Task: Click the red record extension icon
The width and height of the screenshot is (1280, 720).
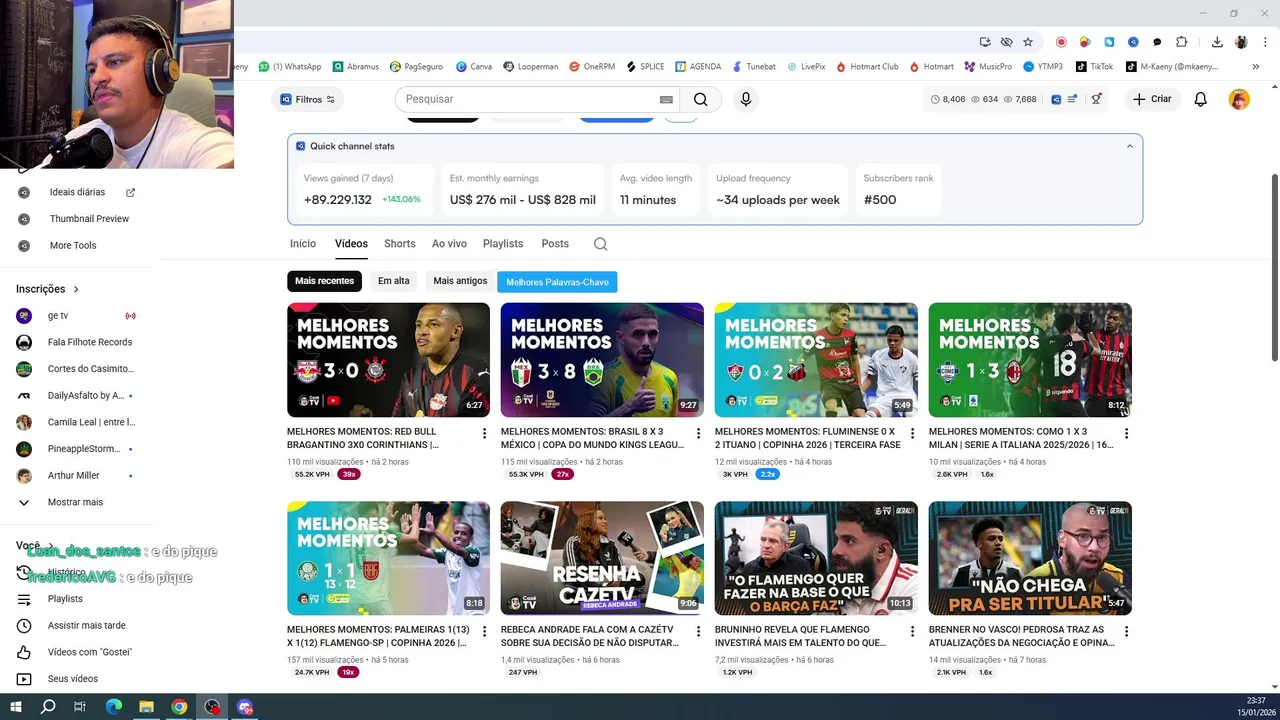Action: [x=1061, y=42]
